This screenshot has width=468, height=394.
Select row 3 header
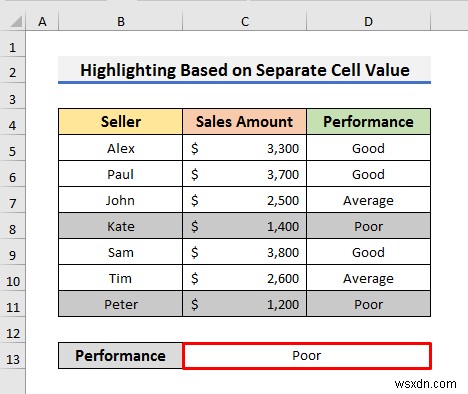(x=12, y=96)
